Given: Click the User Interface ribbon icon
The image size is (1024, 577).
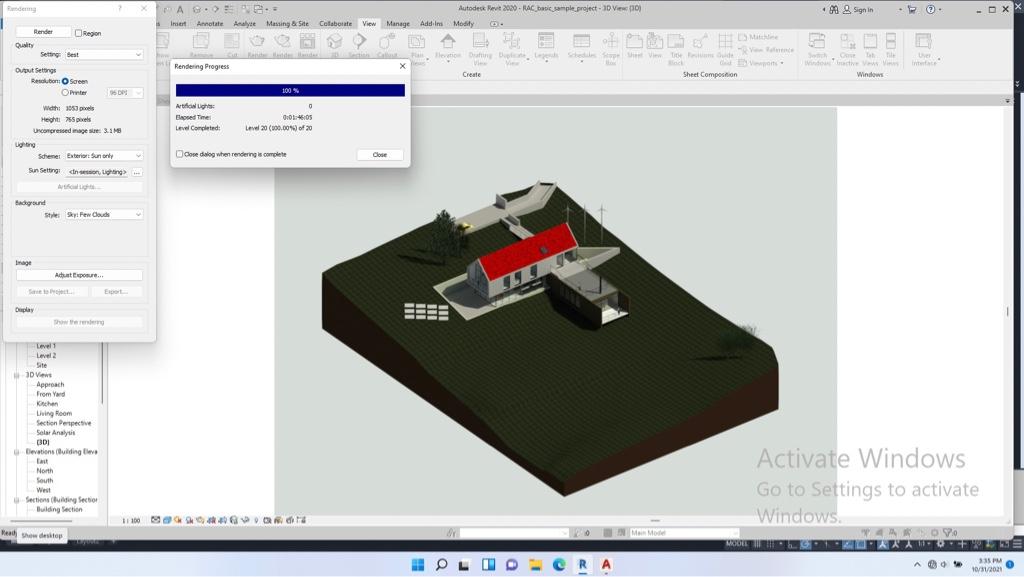Looking at the screenshot, I should [x=923, y=49].
